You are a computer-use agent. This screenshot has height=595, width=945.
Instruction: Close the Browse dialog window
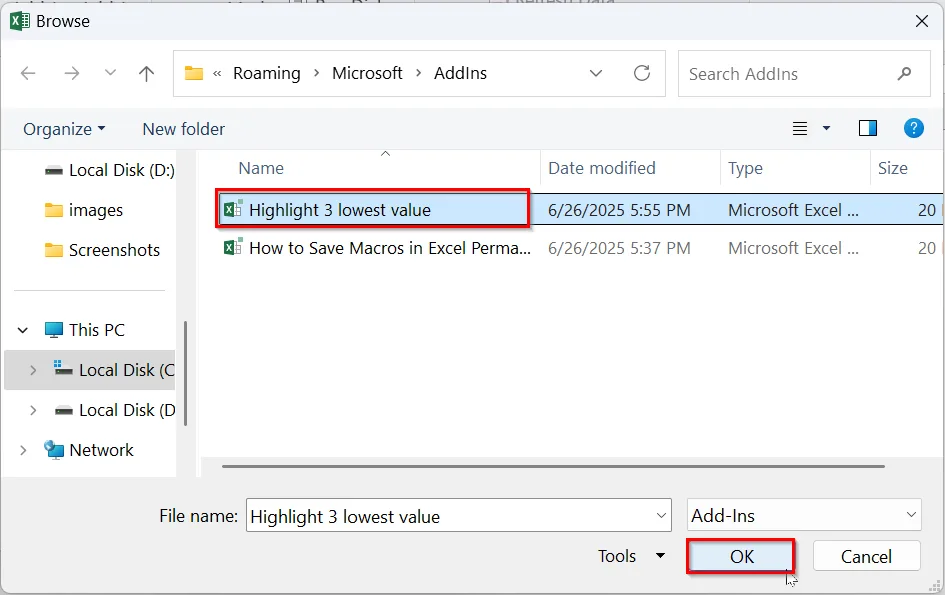point(921,21)
